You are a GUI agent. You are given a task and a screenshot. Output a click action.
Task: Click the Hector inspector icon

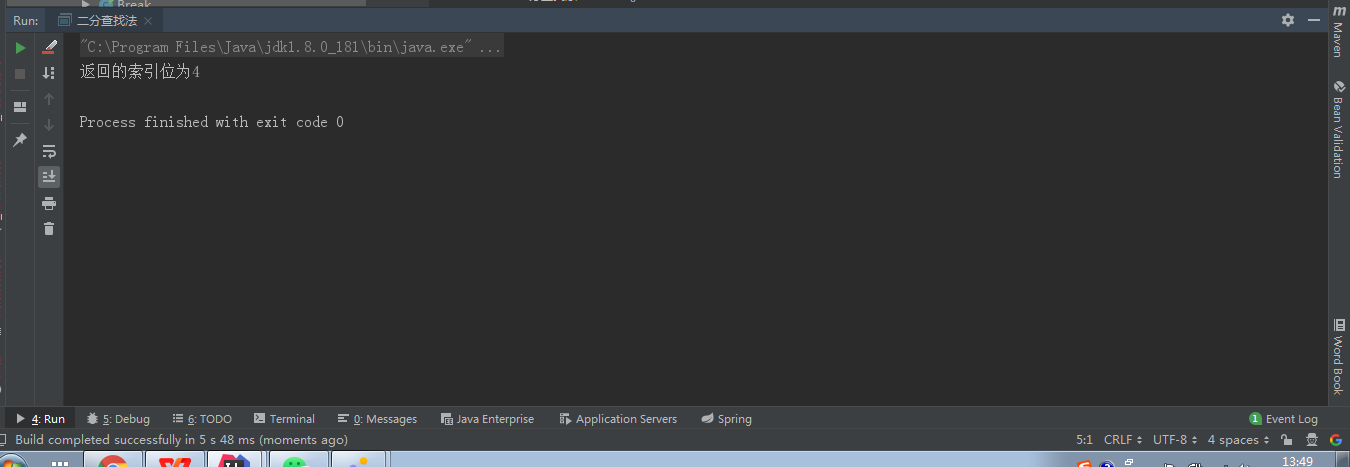pyautogui.click(x=1311, y=440)
